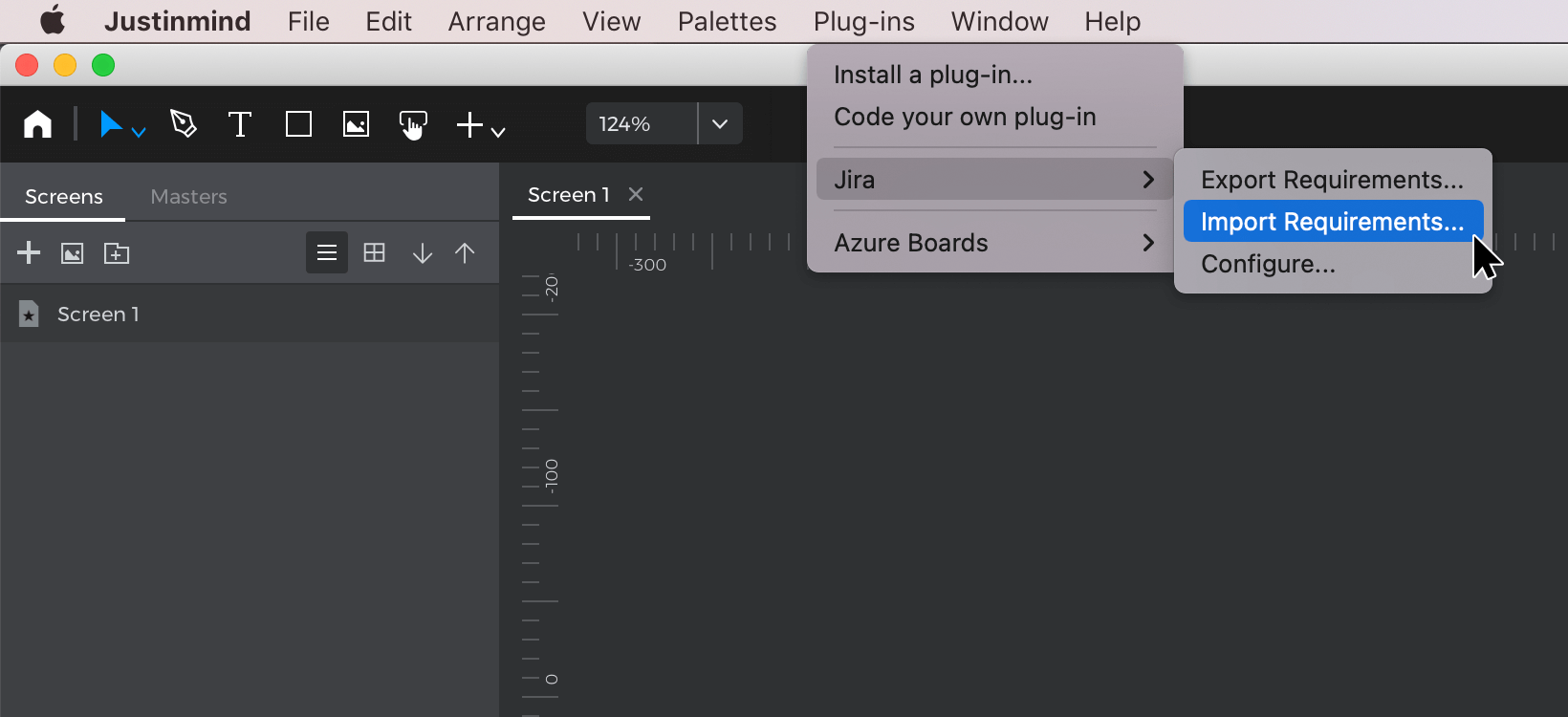Select the Image widget tool
This screenshot has width=1568, height=717.
[356, 124]
